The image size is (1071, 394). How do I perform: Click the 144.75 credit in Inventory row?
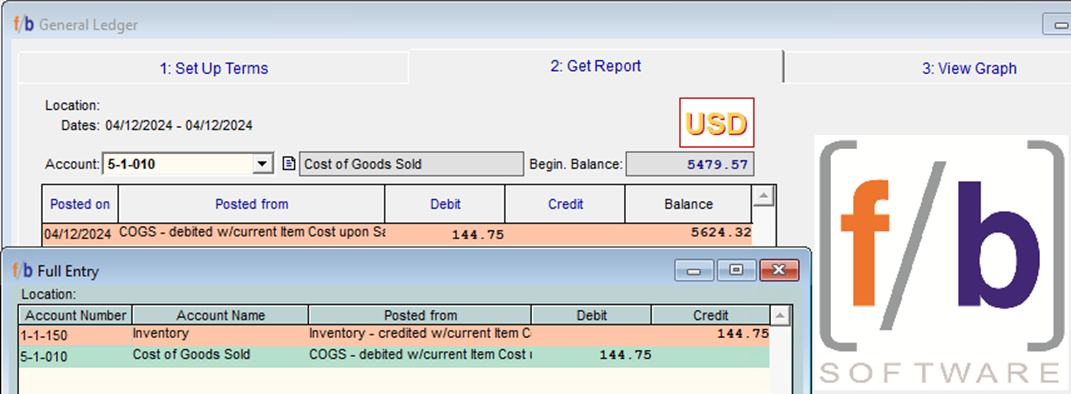point(743,335)
